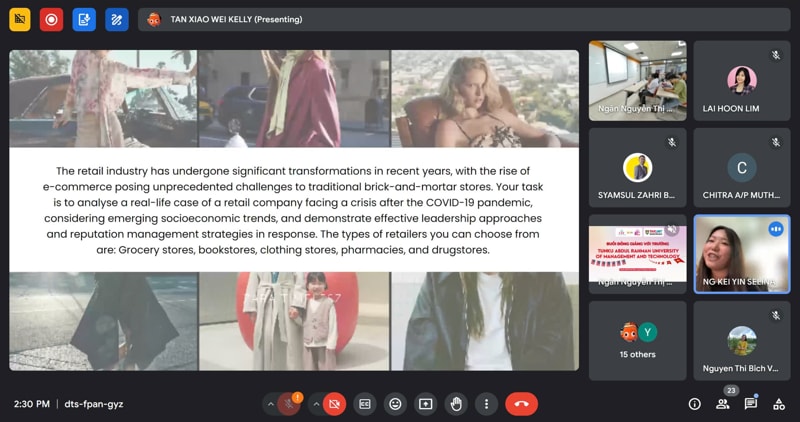The height and width of the screenshot is (422, 800).
Task: Show the participants list panel
Action: pos(723,404)
